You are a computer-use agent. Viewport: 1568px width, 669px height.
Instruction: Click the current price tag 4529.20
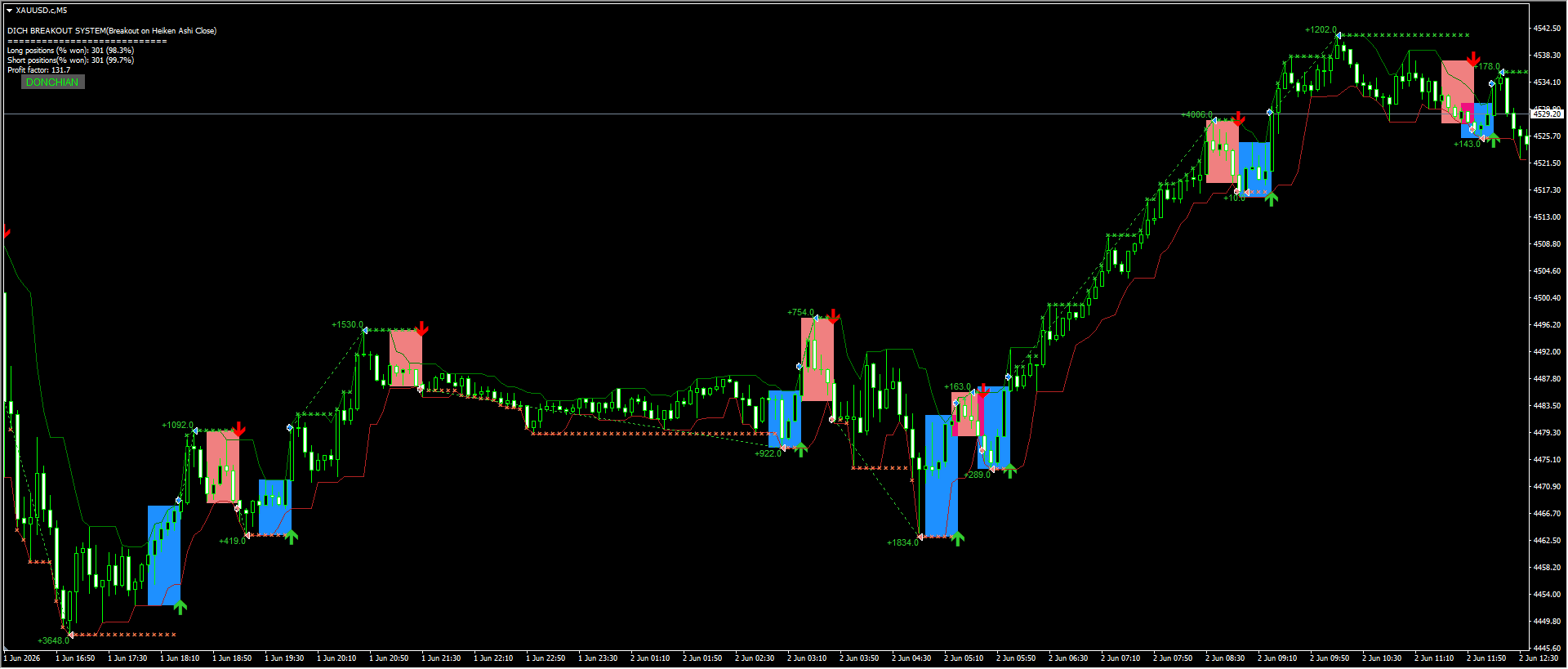click(x=1546, y=114)
